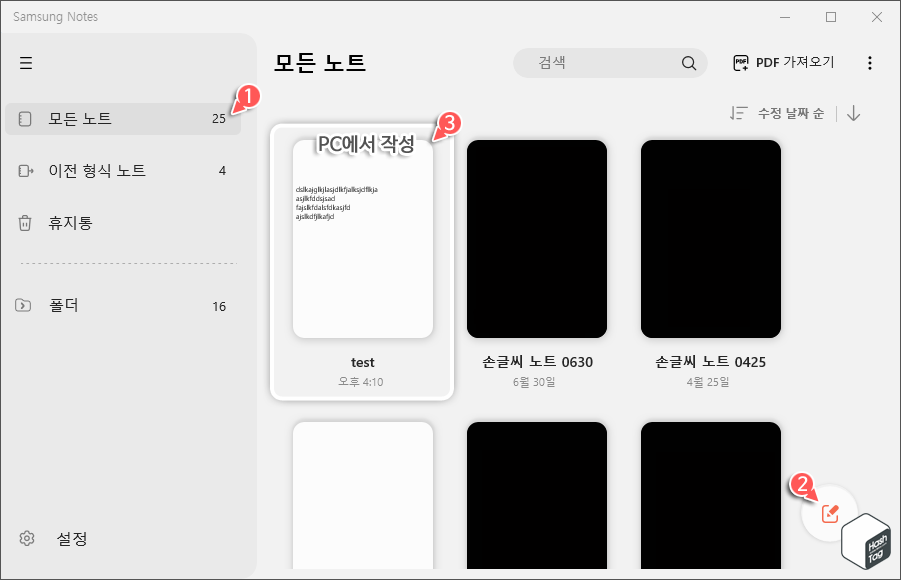Open 손글씨 노트 0425
Viewport: 901px width, 580px height.
tap(710, 240)
